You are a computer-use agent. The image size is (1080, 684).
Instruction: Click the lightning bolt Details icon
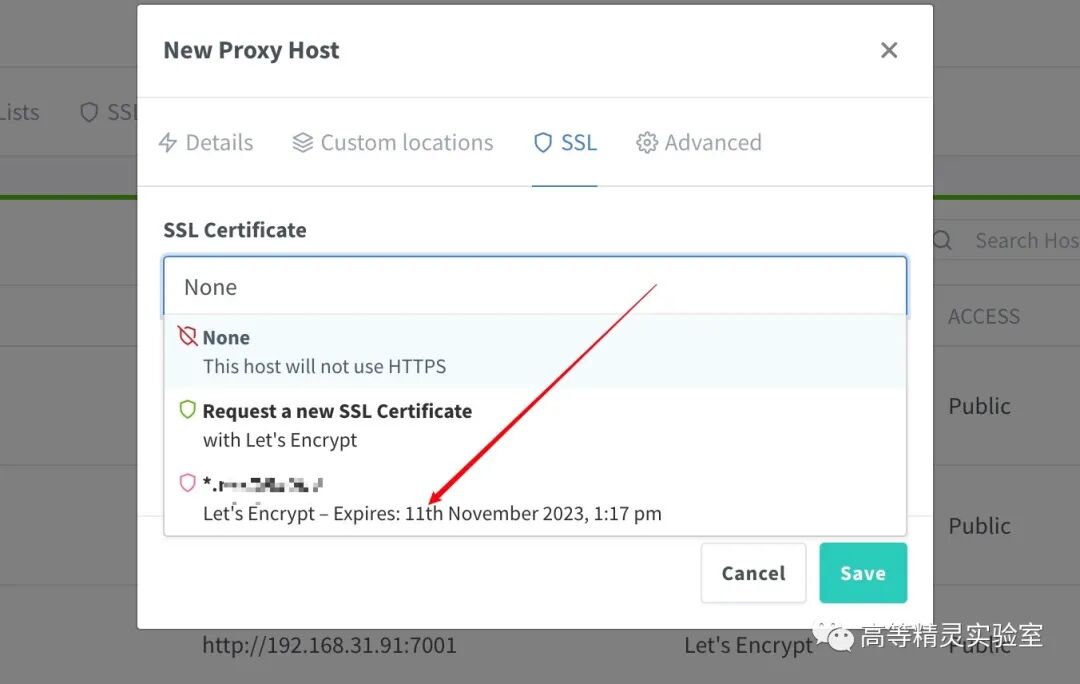click(167, 143)
